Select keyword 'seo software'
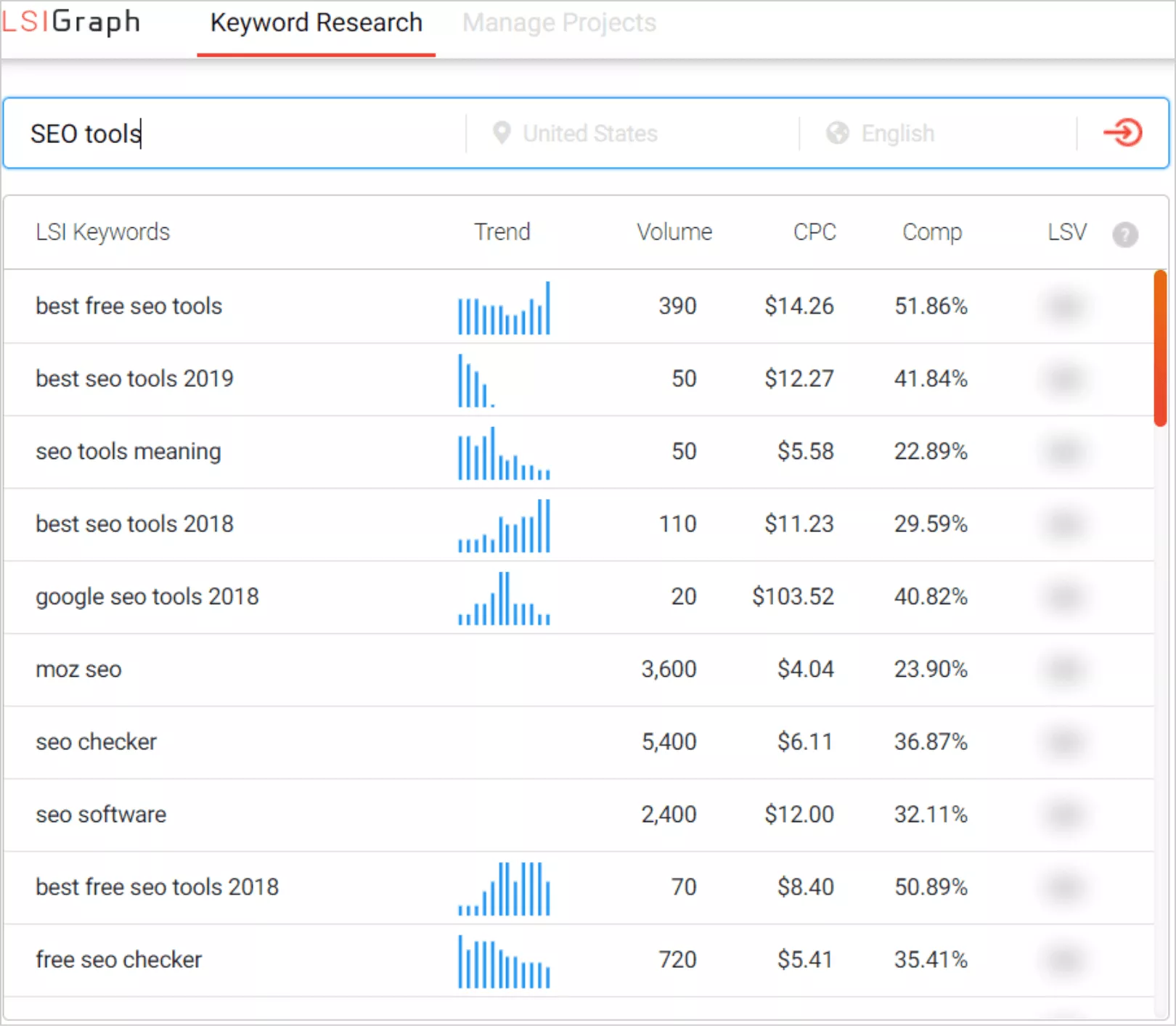Viewport: 1176px width, 1026px height. point(101,814)
